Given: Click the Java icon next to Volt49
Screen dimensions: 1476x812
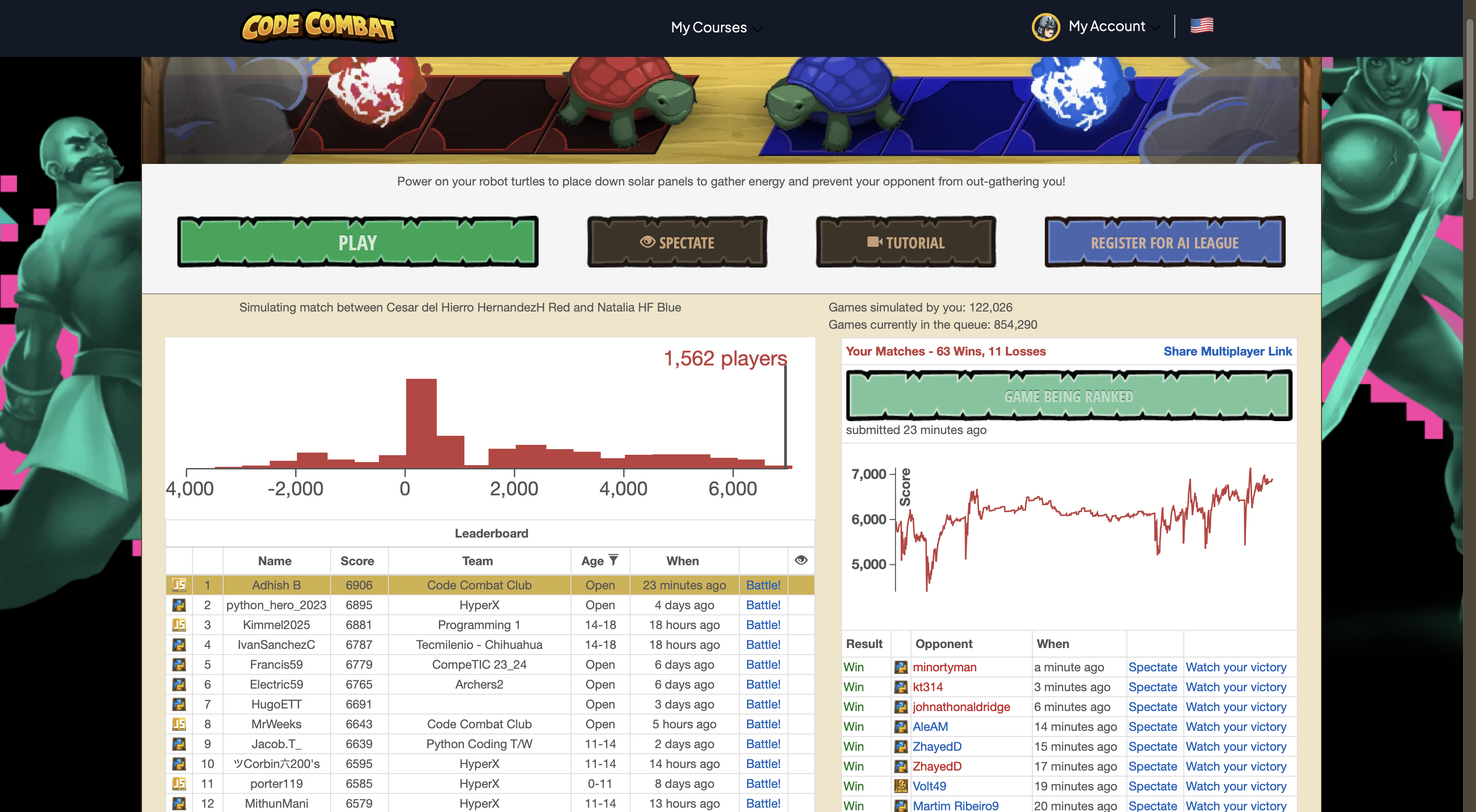Looking at the screenshot, I should [901, 786].
